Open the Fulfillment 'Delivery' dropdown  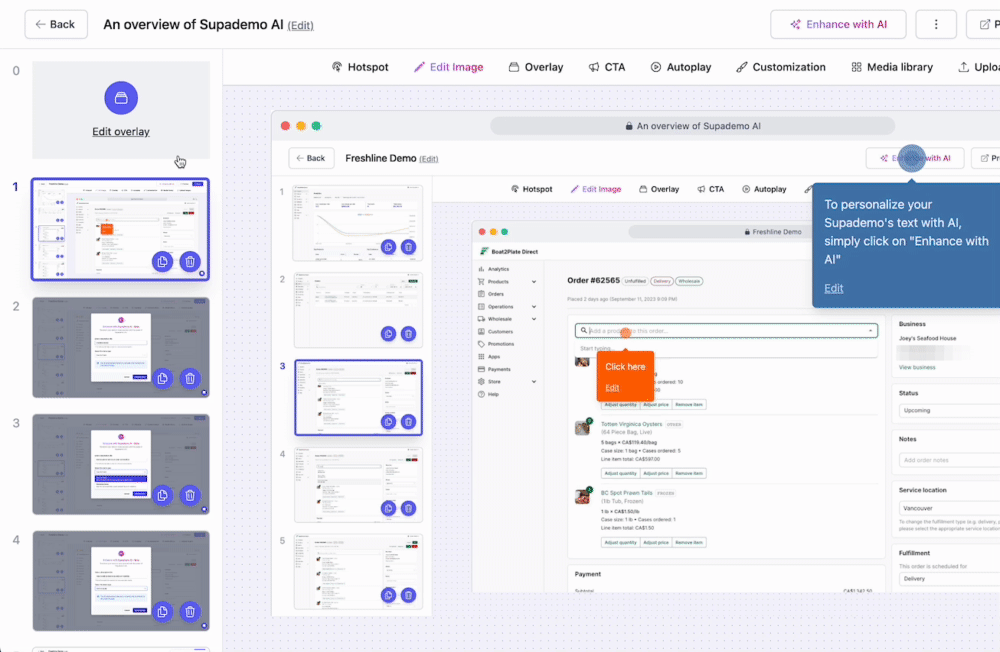point(949,578)
